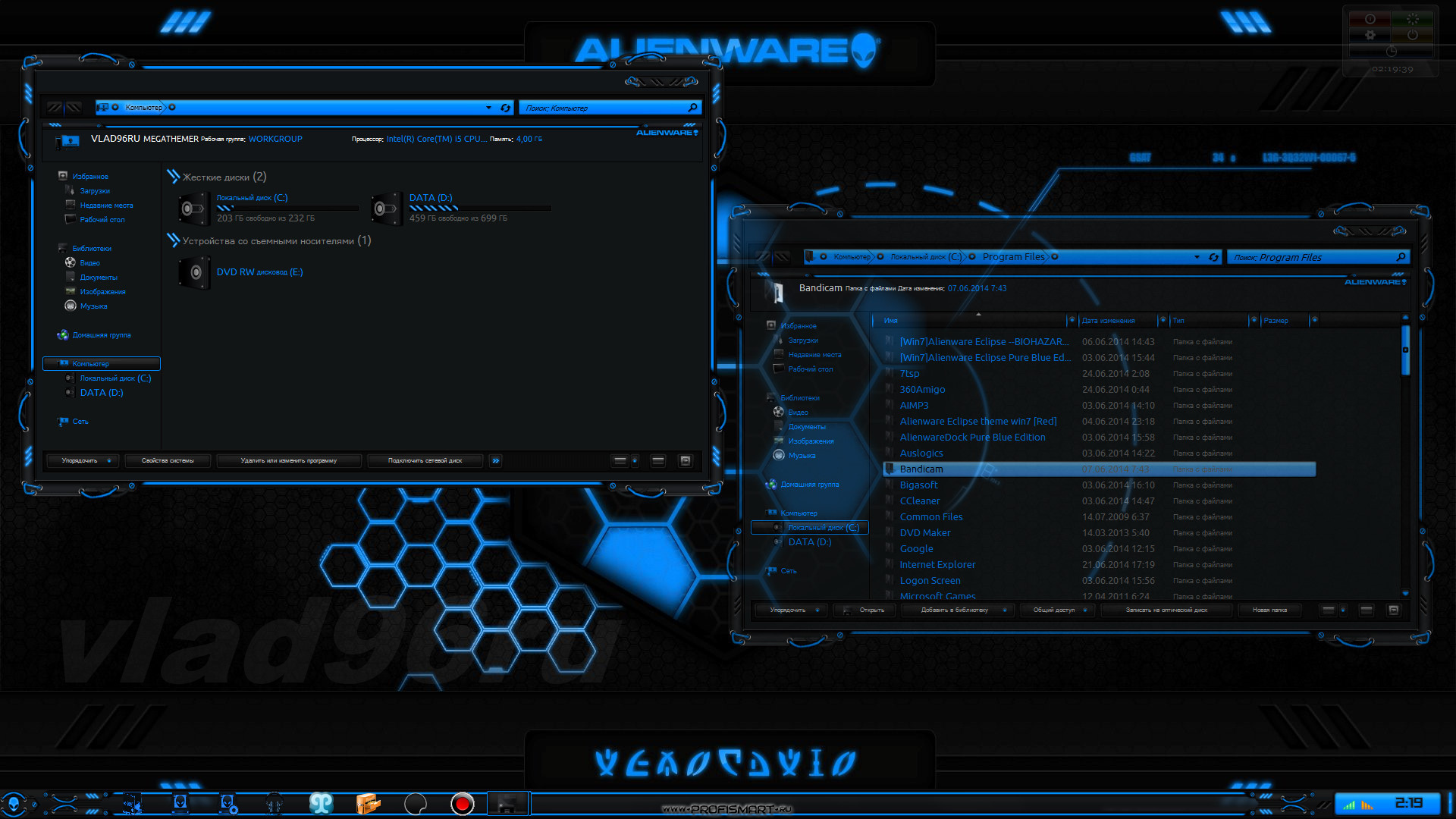The height and width of the screenshot is (819, 1456).
Task: Open Общий доступ dropdown
Action: [x=1057, y=610]
